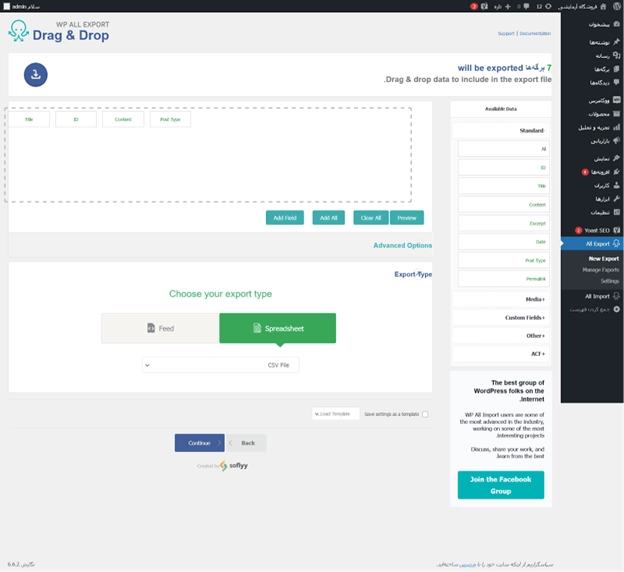
Task: Select the Feed export type
Action: [x=160, y=328]
